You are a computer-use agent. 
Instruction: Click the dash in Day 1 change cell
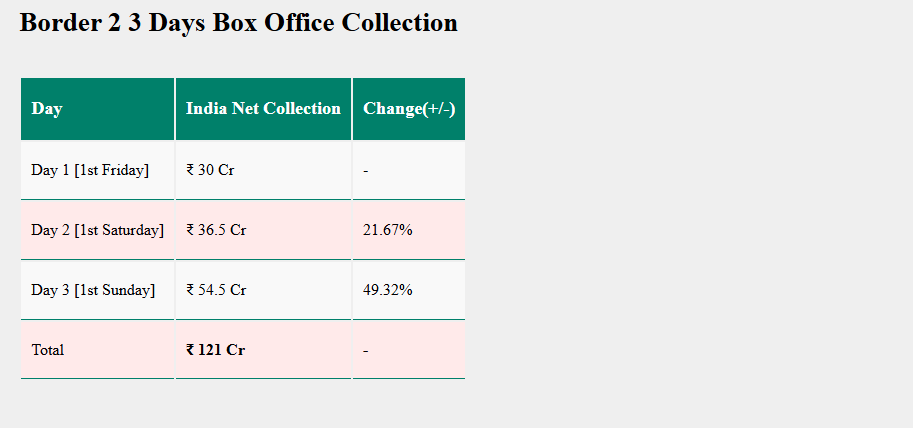coord(366,171)
